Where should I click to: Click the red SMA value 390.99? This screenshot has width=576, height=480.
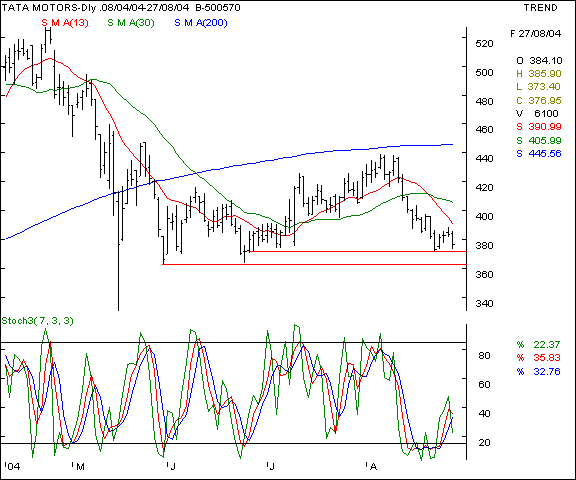click(x=545, y=127)
